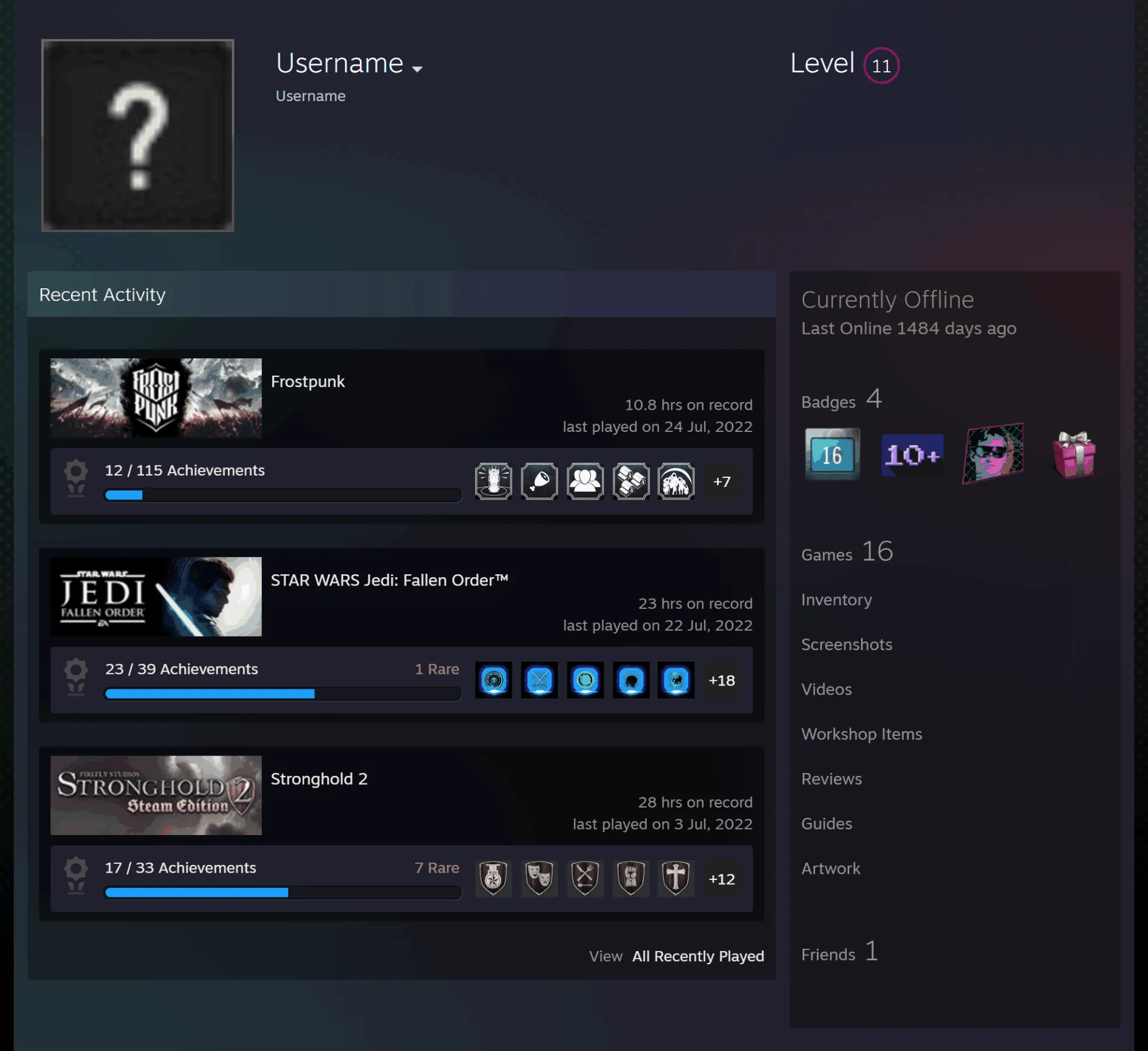Click the 7 Rare label

(437, 867)
